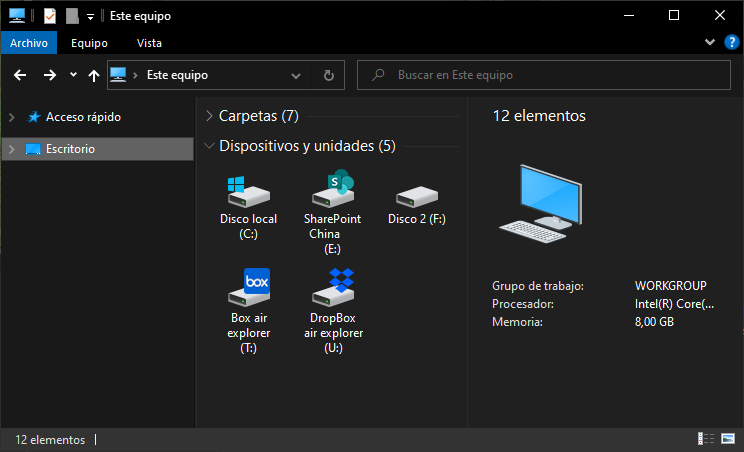The height and width of the screenshot is (452, 744).
Task: Go up one level with up arrow
Action: (x=94, y=75)
